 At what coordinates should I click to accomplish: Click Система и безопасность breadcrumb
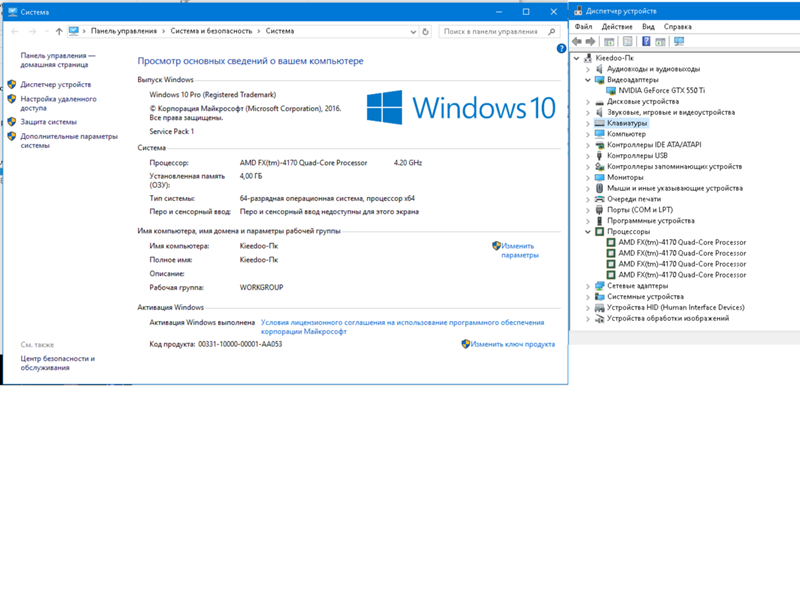[211, 31]
